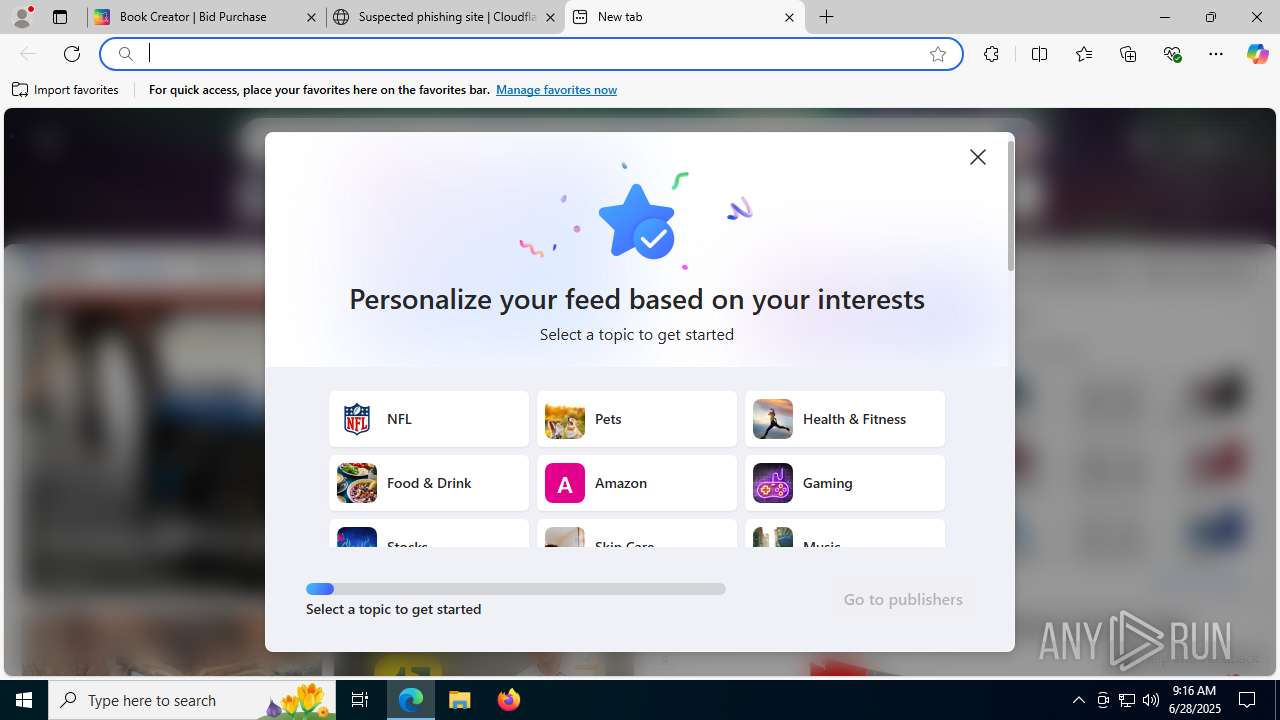This screenshot has height=720, width=1280.
Task: Open the Extensions icon
Action: coord(991,54)
